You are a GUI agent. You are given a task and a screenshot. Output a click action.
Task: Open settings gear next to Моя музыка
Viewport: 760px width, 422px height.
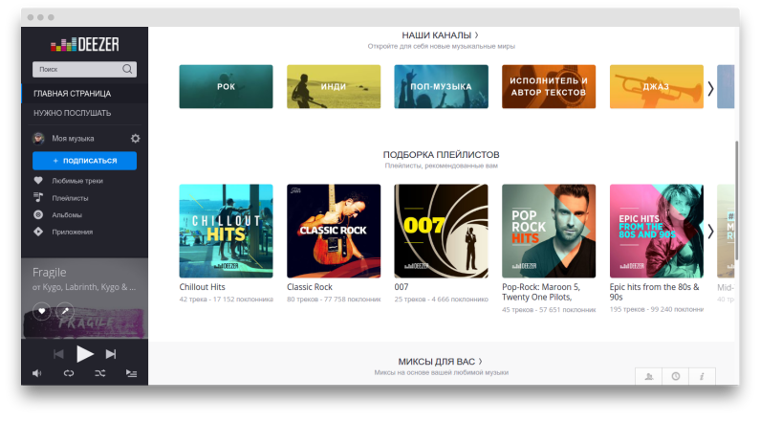(x=135, y=139)
